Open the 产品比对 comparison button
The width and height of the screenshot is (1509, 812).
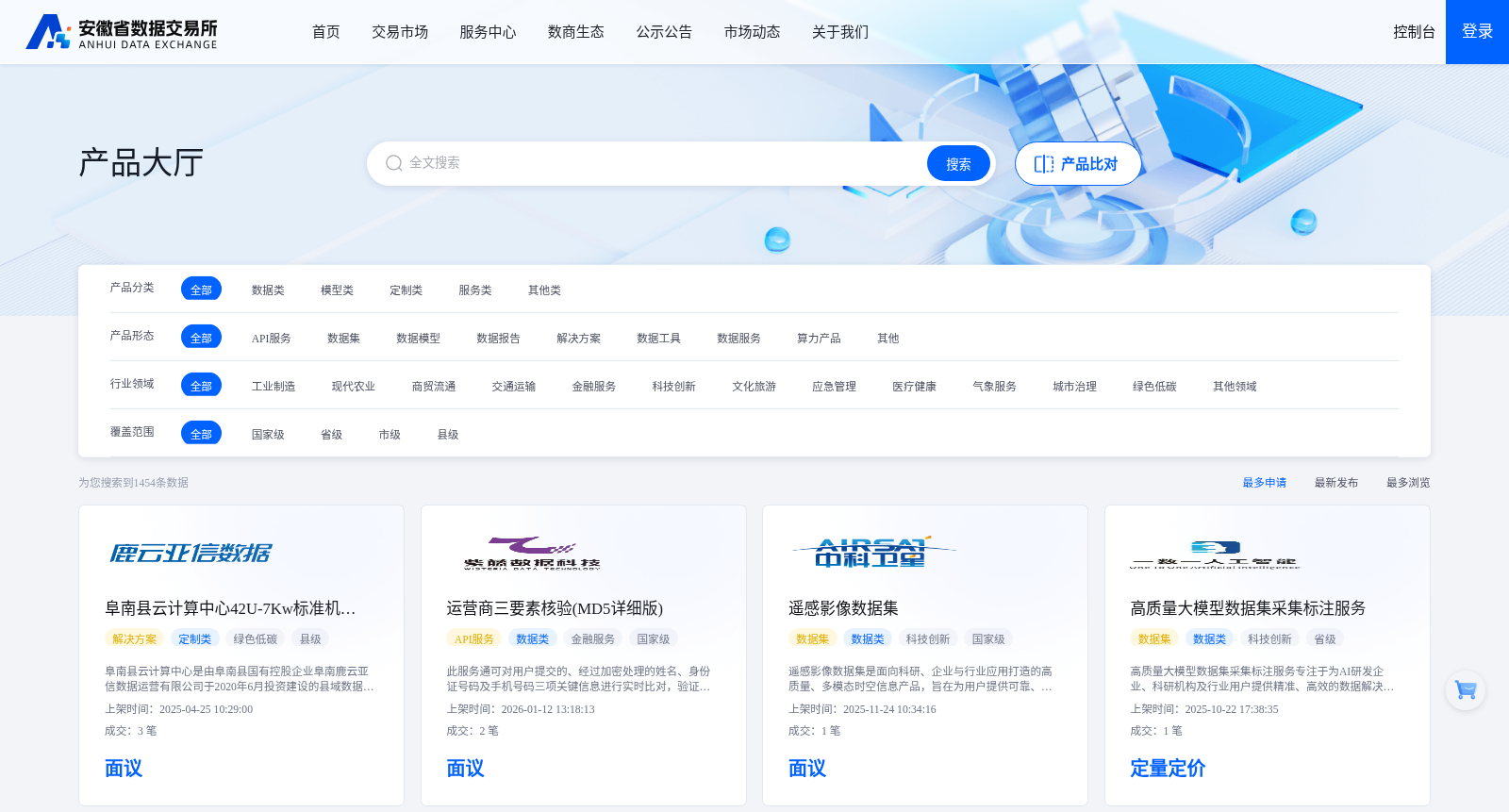(1078, 164)
